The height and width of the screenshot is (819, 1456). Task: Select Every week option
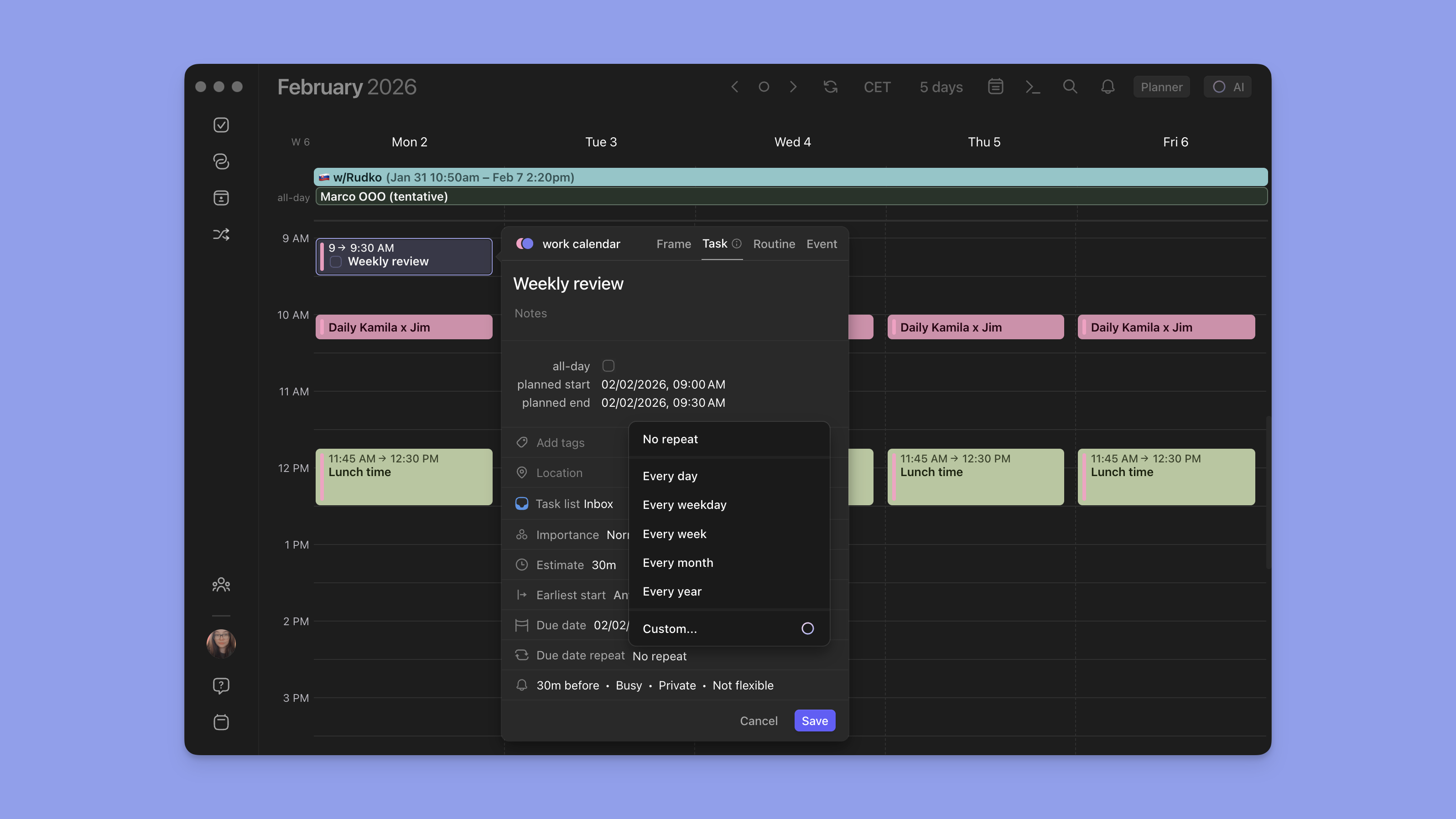(x=729, y=534)
